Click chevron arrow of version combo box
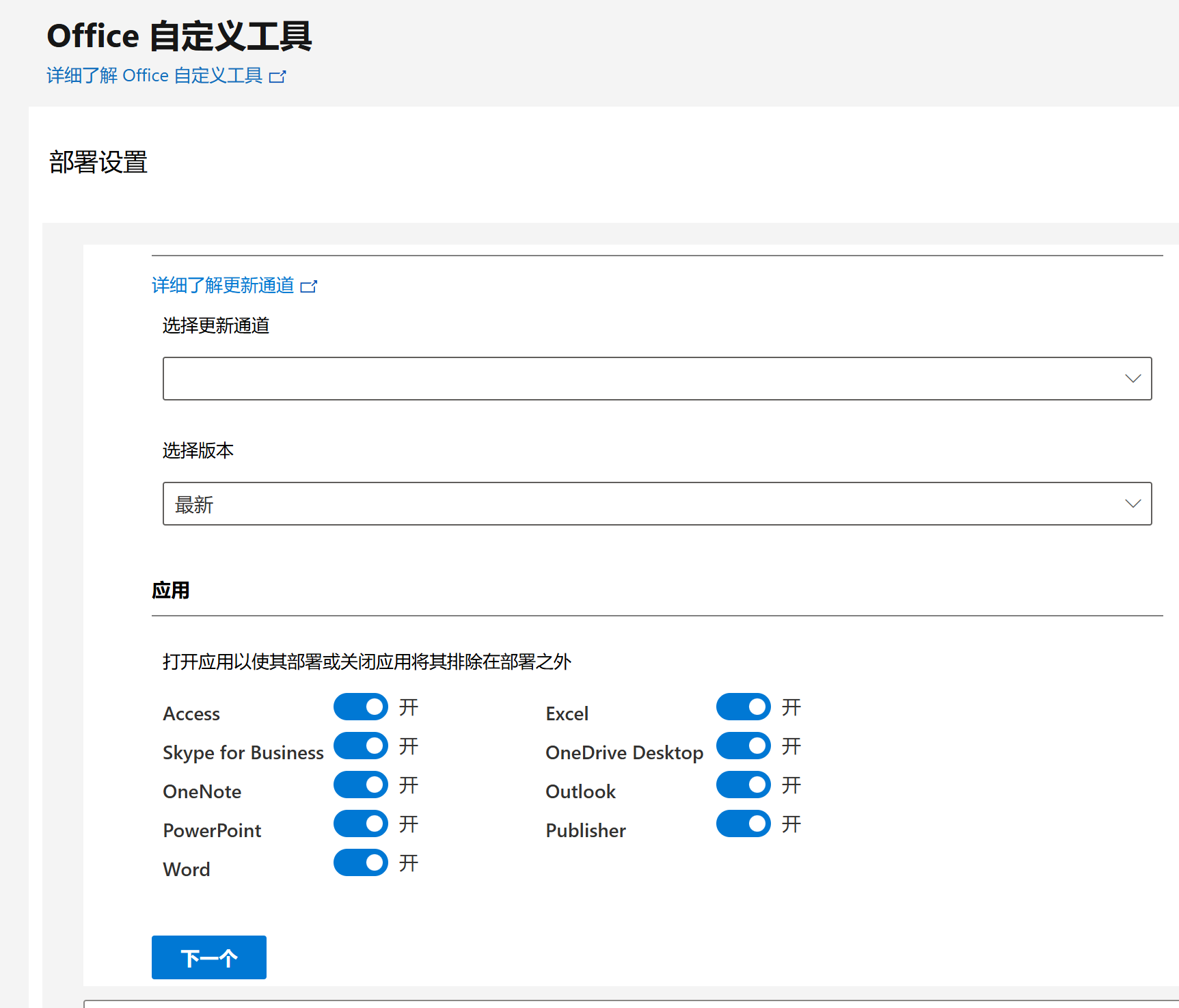 [1133, 504]
